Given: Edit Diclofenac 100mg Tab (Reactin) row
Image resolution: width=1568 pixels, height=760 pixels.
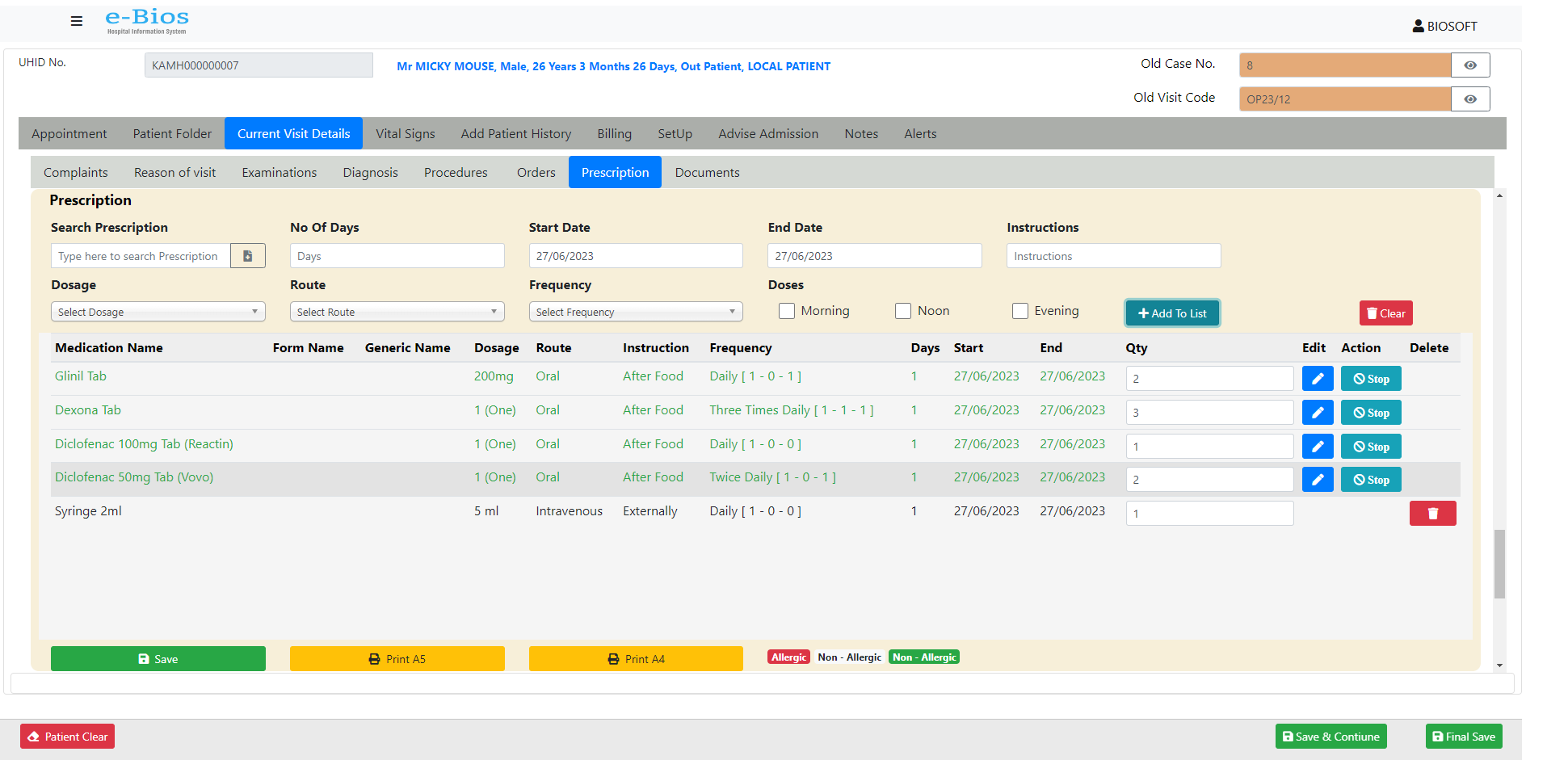Looking at the screenshot, I should pos(1318,447).
